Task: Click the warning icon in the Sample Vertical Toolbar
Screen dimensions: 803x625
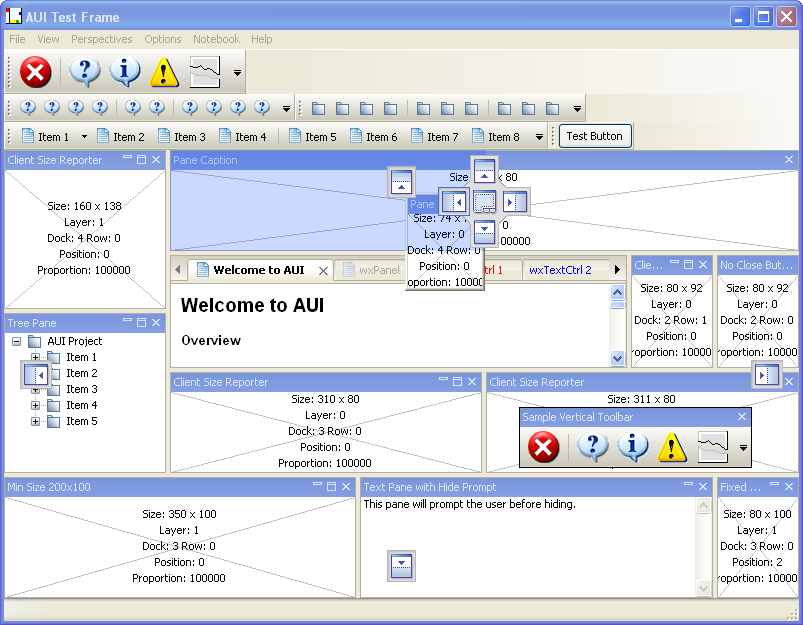Action: click(x=672, y=447)
